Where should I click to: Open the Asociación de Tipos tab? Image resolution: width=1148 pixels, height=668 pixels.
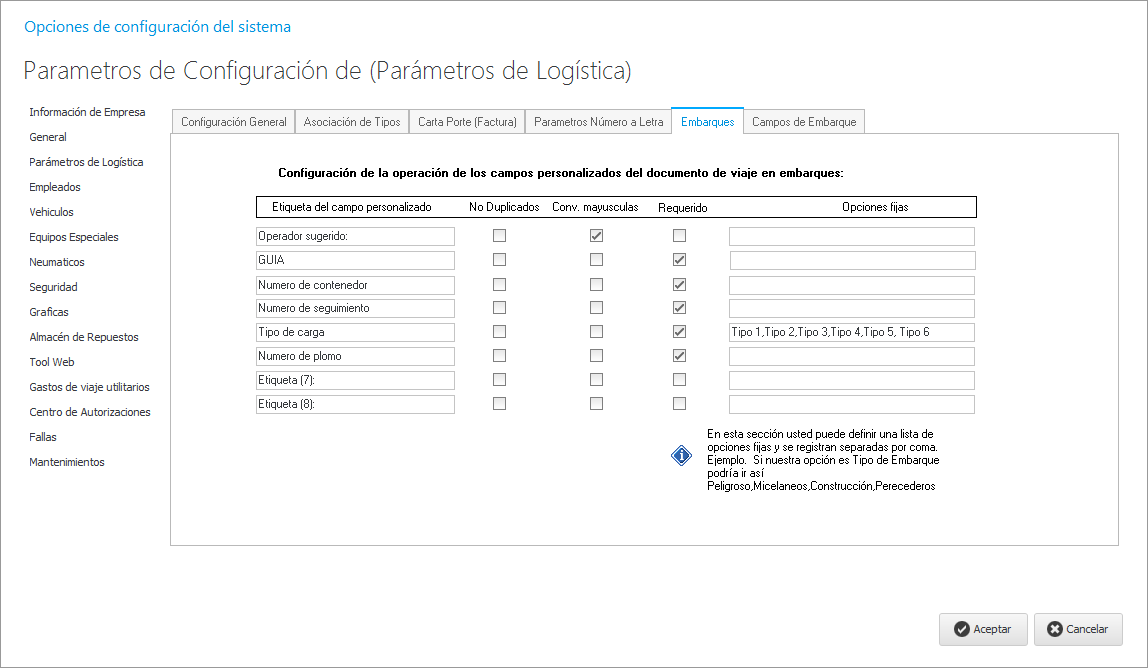tap(352, 122)
